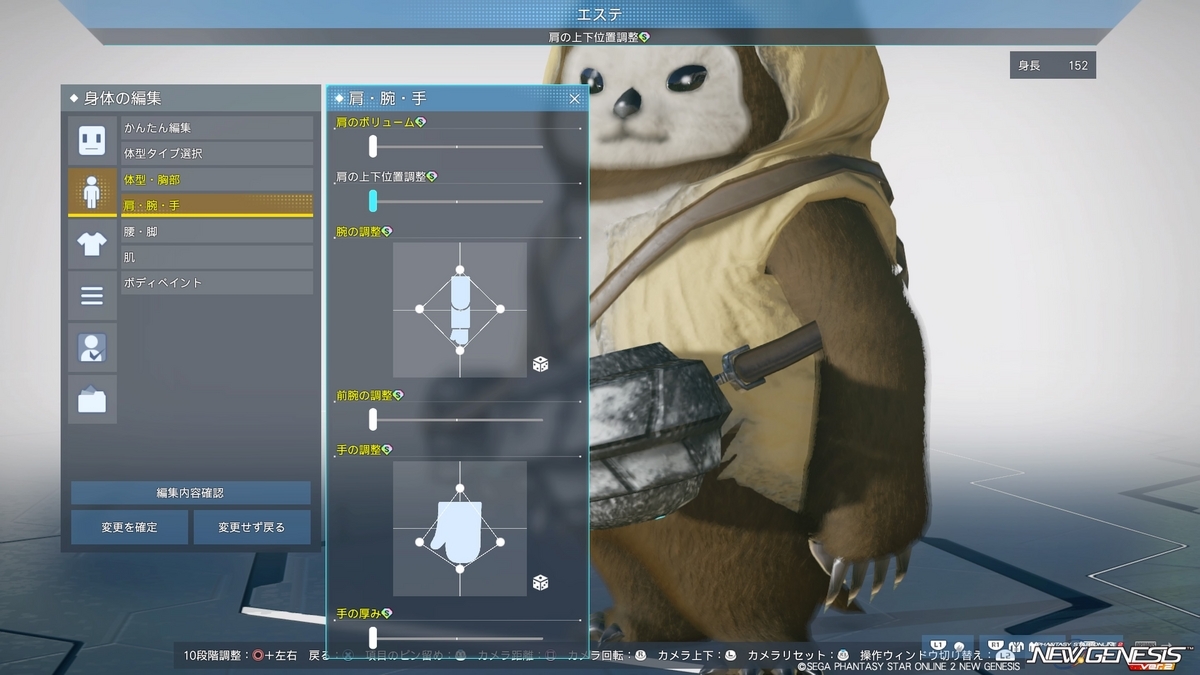
Task: Select 腰・脚 menu entry
Action: click(x=217, y=231)
